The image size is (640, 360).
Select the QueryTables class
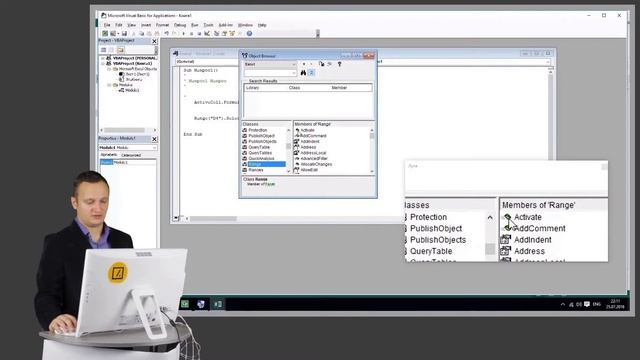[x=260, y=153]
